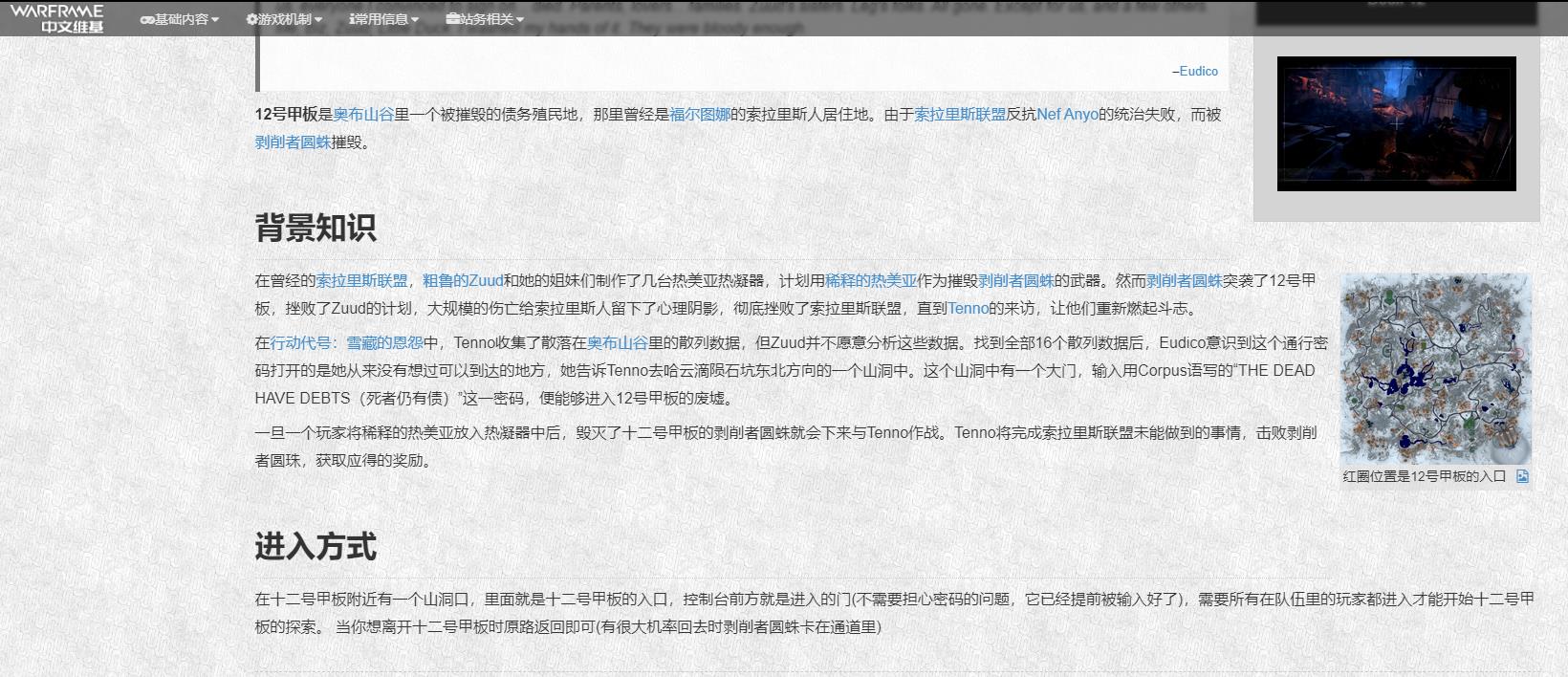Viewport: 1568px width, 677px height.
Task: Open the dark Deck 12 infobox screenshot
Action: [x=1397, y=123]
